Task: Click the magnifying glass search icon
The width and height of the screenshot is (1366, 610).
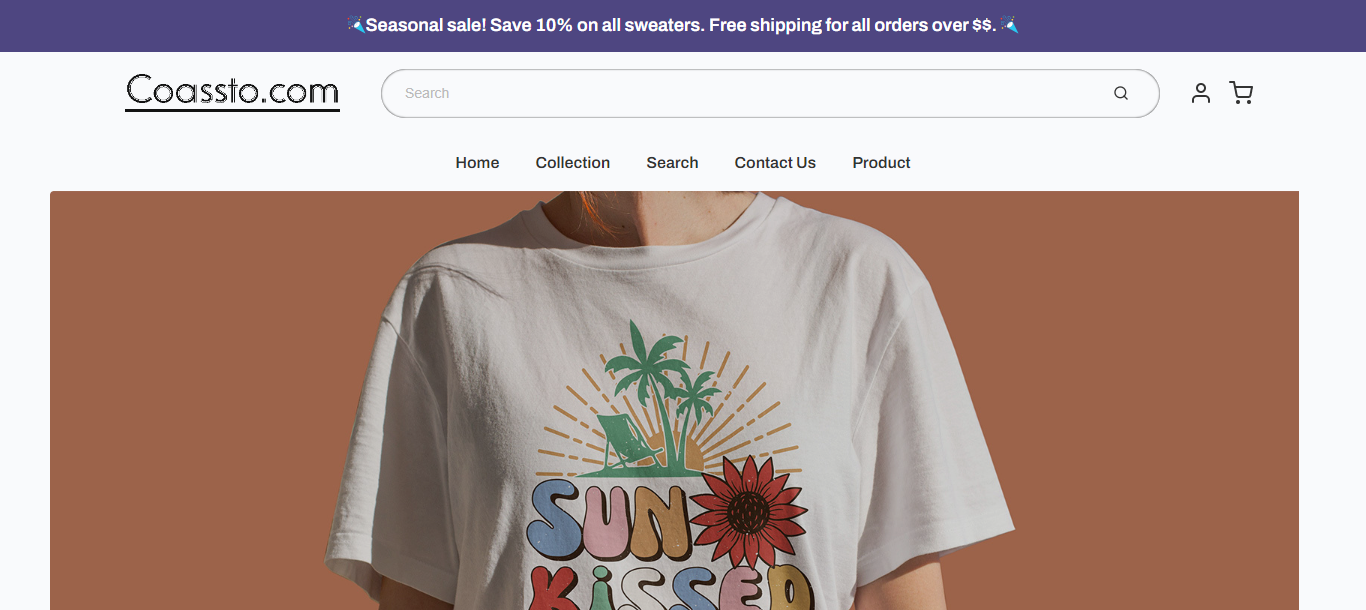Action: tap(1121, 93)
